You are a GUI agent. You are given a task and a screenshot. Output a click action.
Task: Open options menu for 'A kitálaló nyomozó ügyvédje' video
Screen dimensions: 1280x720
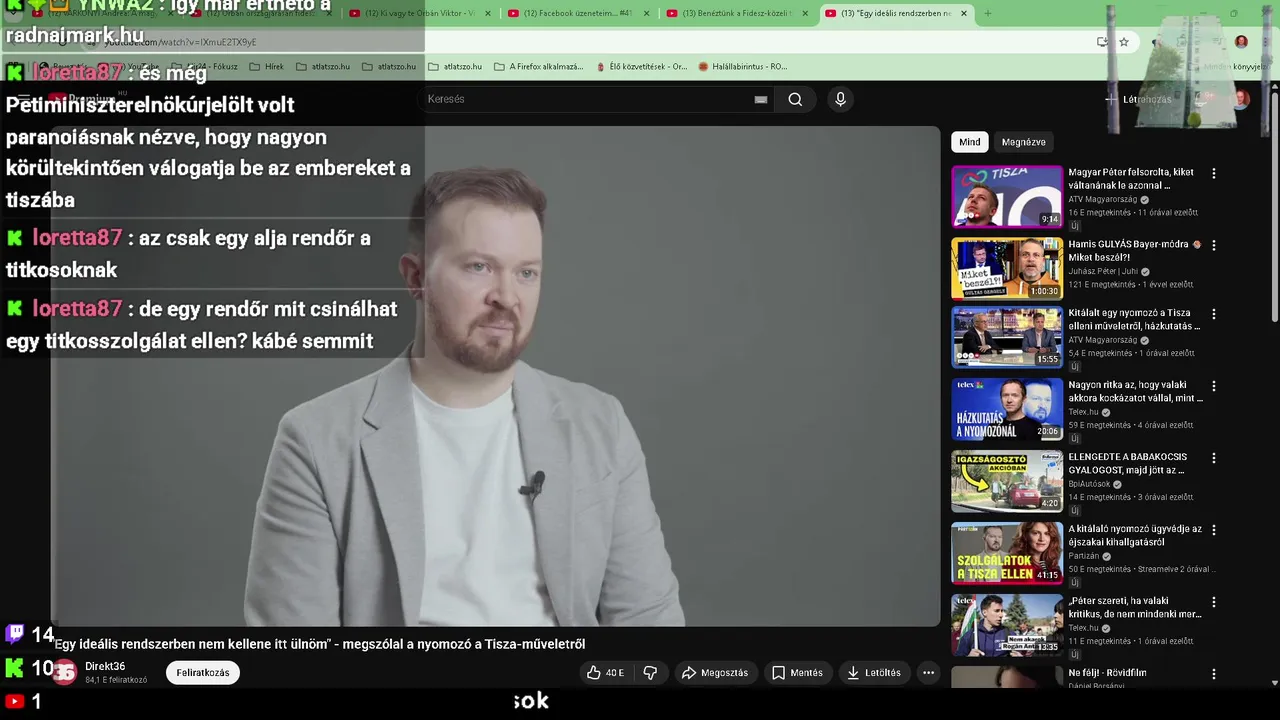tap(1214, 529)
